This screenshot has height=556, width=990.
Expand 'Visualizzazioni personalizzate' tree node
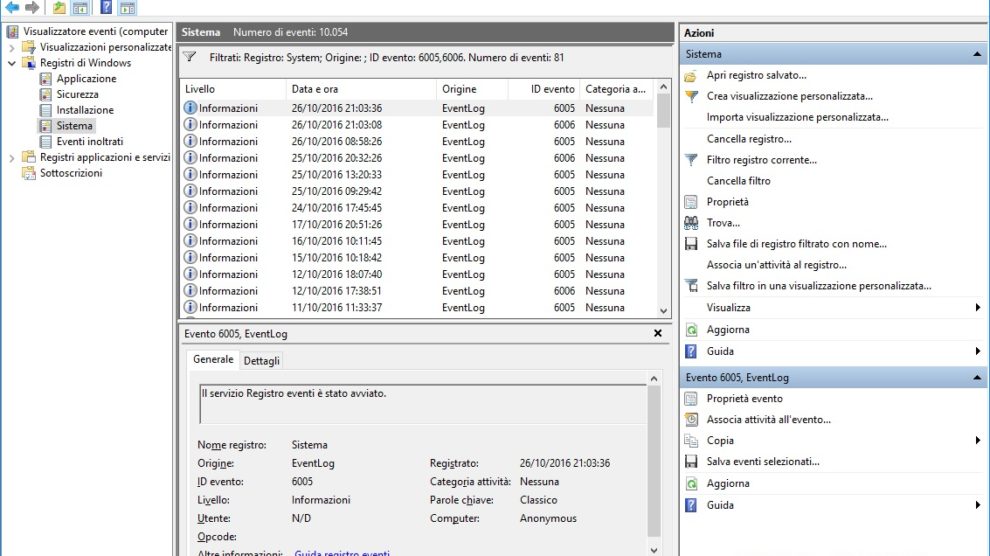(x=12, y=47)
